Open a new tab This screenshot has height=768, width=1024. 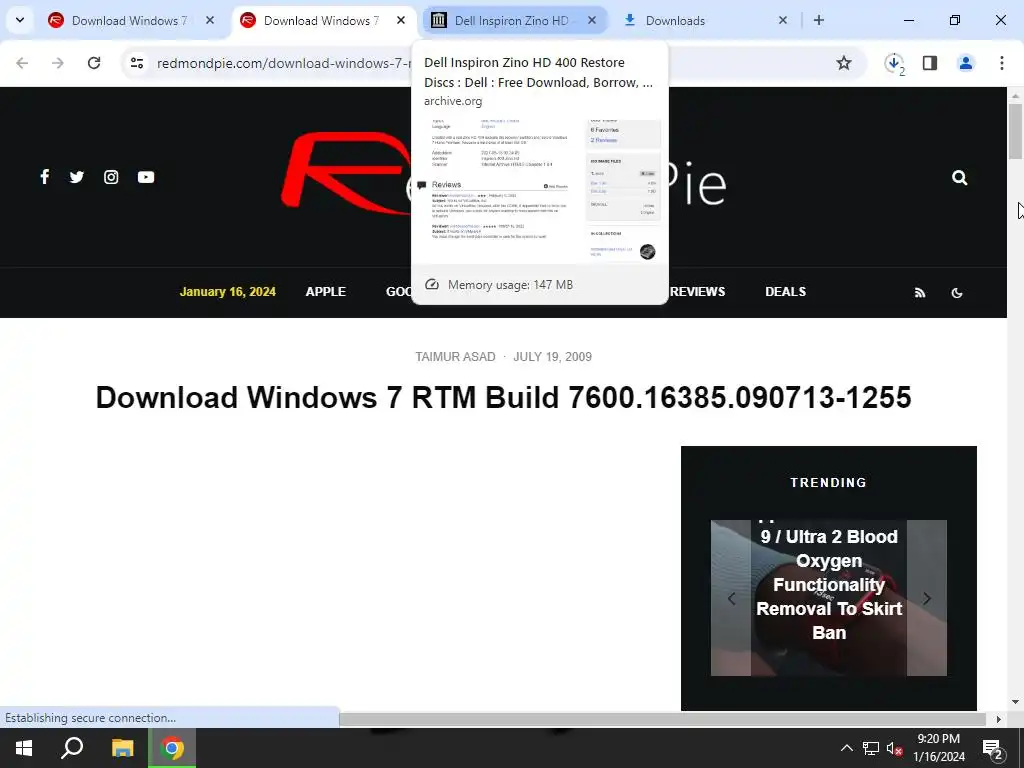pos(819,20)
